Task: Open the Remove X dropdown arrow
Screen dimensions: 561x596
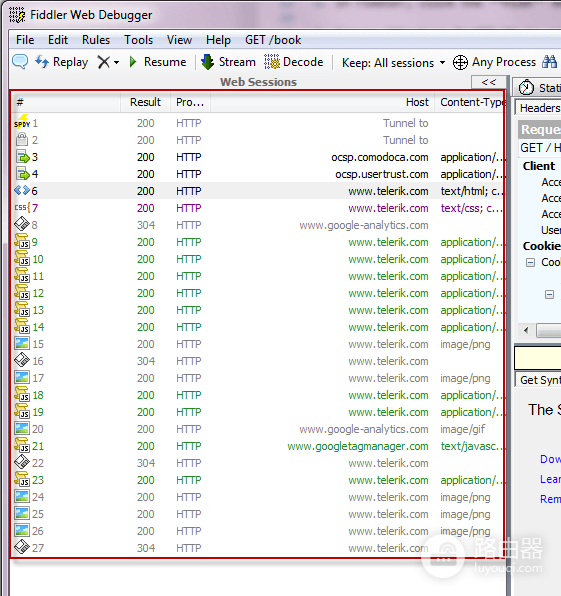Action: coord(116,62)
